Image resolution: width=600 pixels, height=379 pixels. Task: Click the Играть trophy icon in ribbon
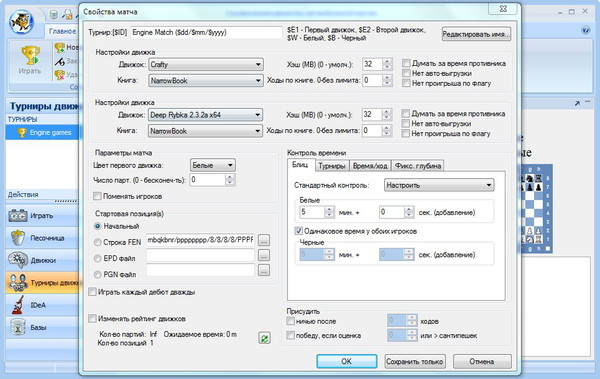pyautogui.click(x=30, y=56)
